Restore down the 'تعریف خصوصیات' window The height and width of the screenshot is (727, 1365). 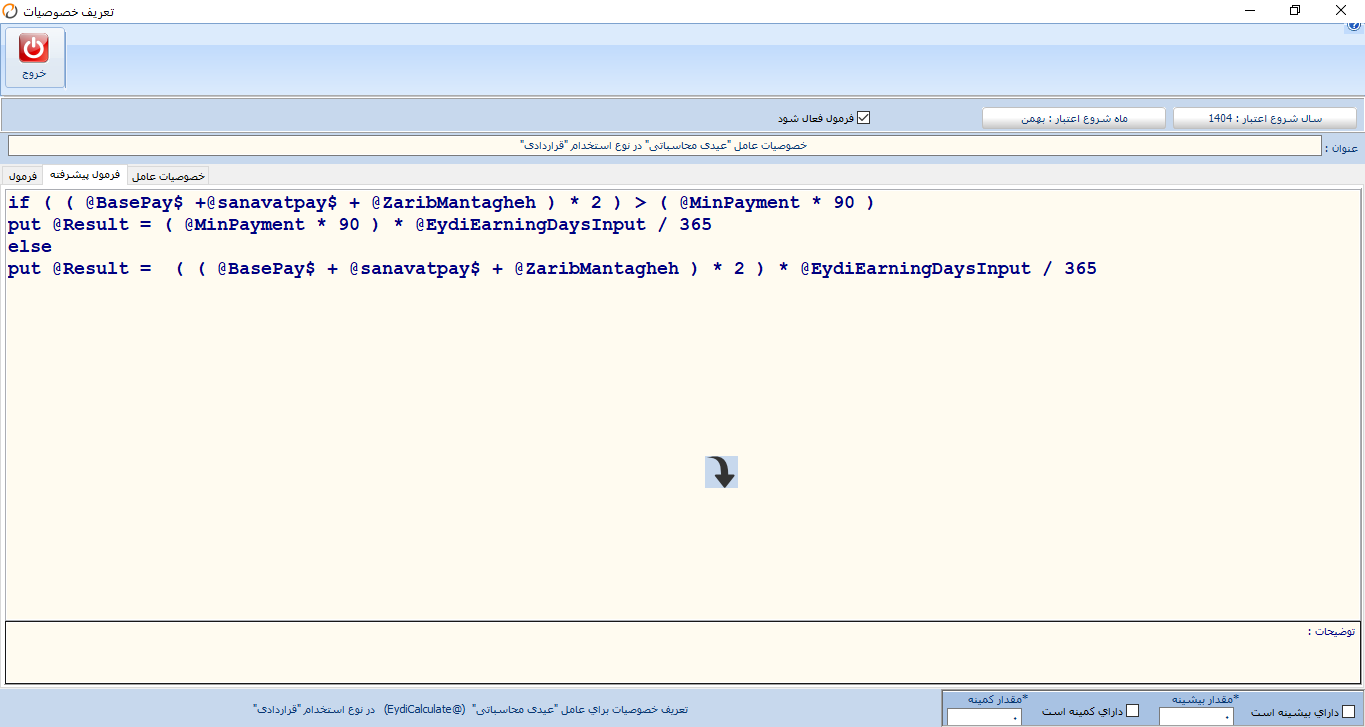coord(1295,10)
